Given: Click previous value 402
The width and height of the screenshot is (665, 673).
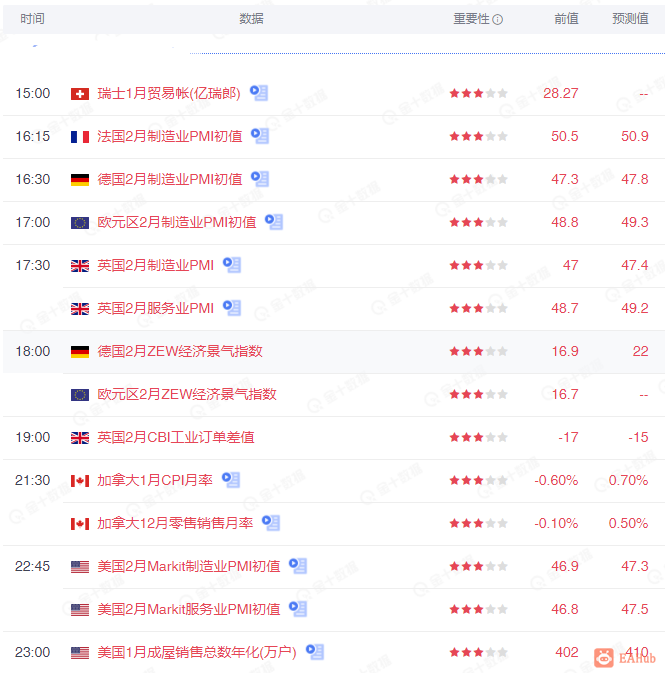Looking at the screenshot, I should tap(567, 652).
